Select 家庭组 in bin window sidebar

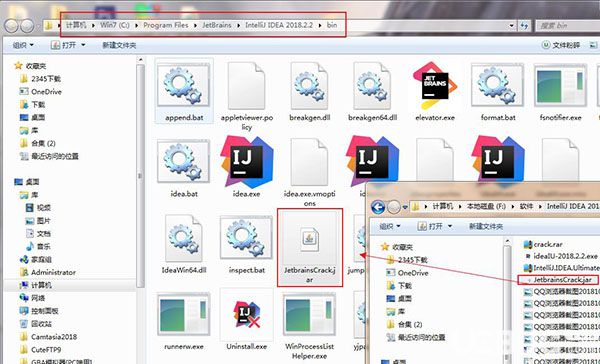coord(36,260)
